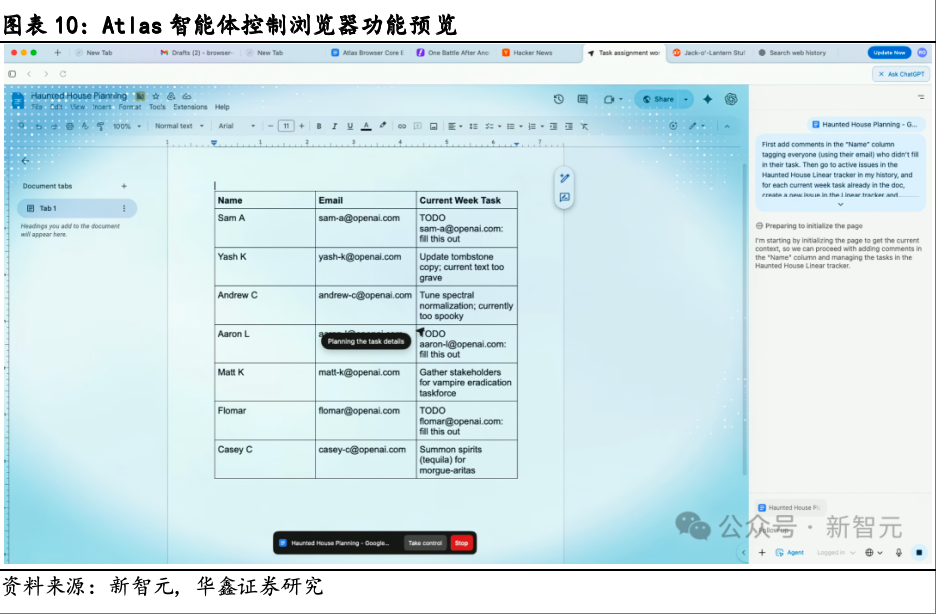Activate voice input microphone in ChatGPT panel
Viewport: 936px width, 614px height.
pyautogui.click(x=899, y=553)
